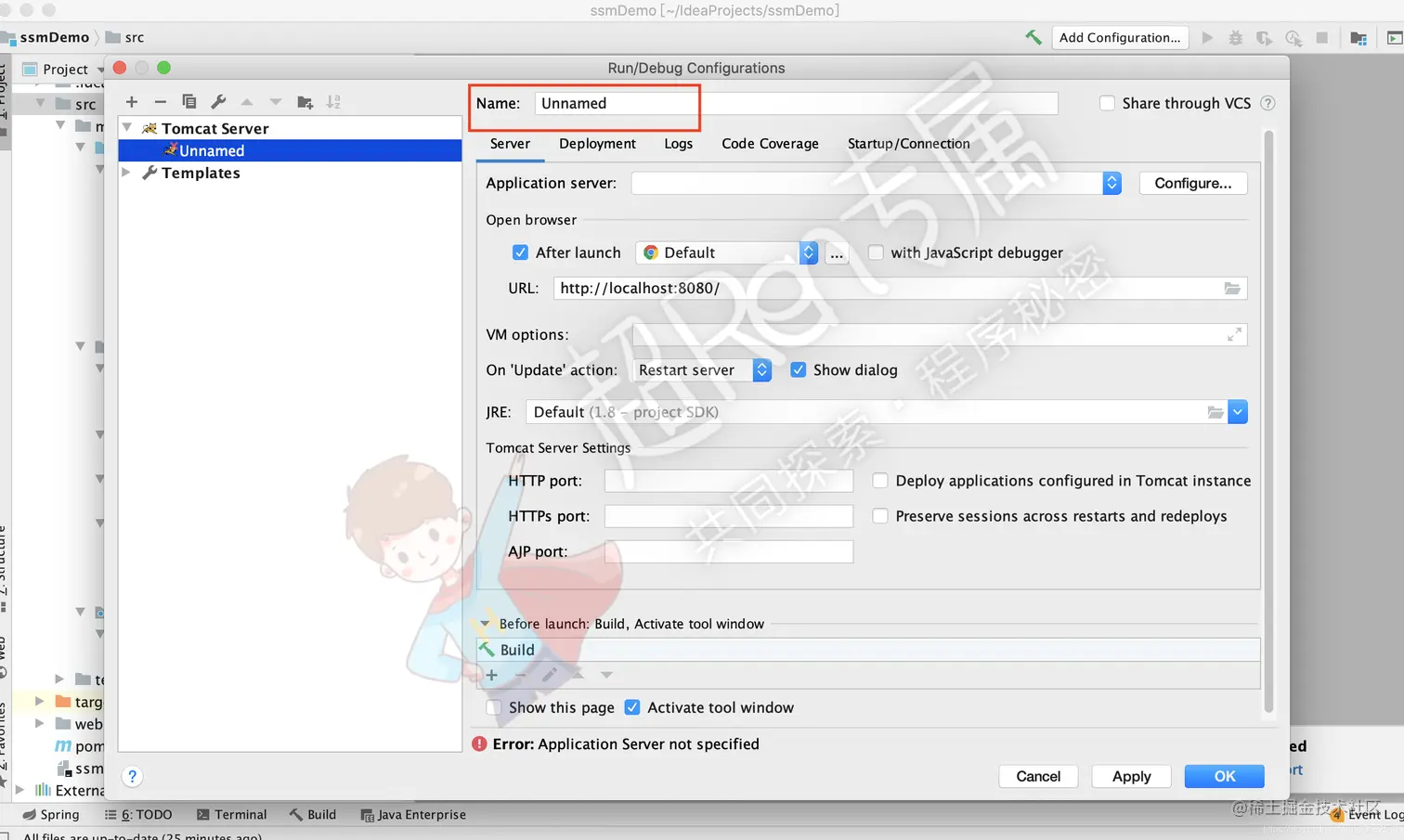The width and height of the screenshot is (1404, 840).
Task: Create a new folder for configurations
Action: coord(305,102)
